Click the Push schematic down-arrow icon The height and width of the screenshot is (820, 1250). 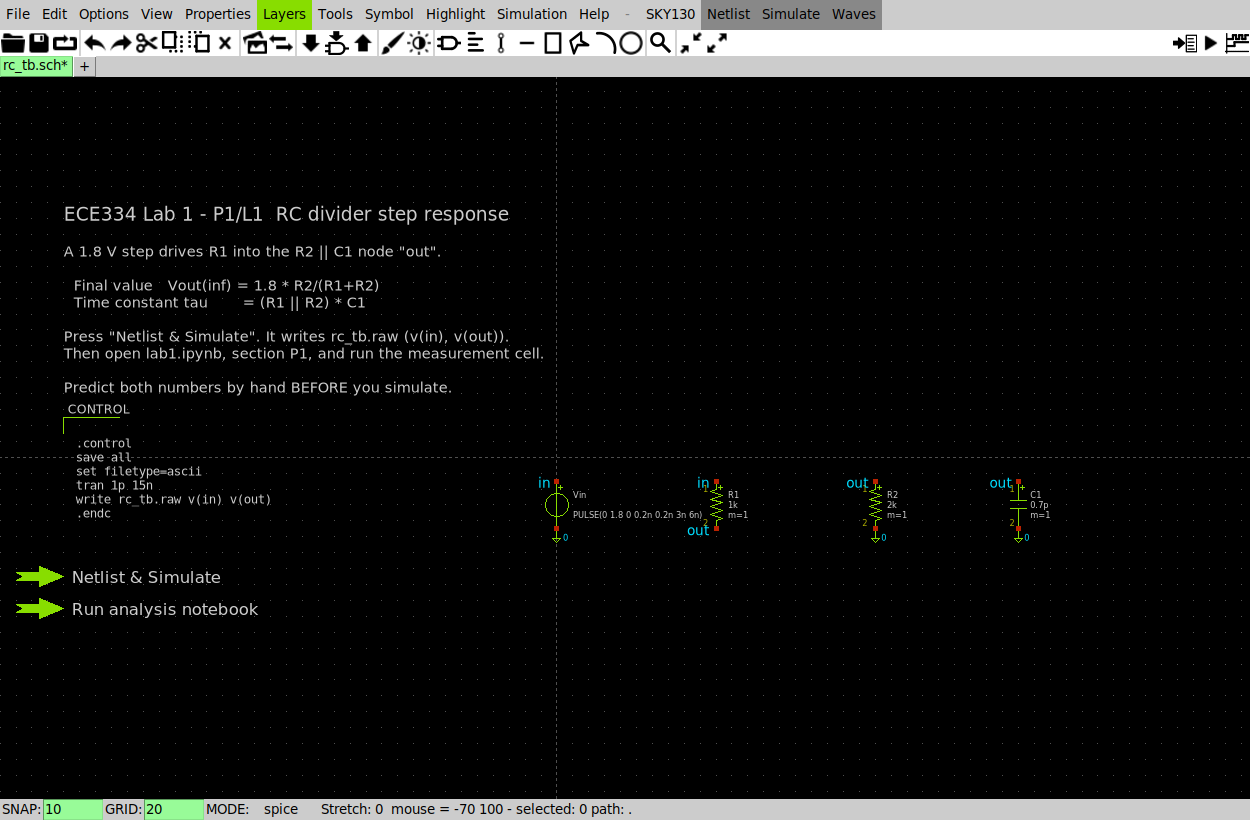coord(310,43)
